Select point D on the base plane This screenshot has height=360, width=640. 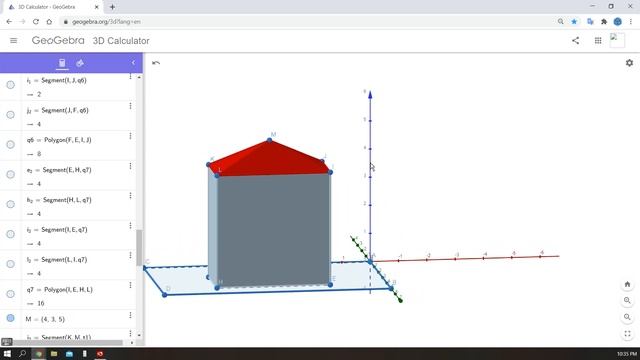point(164,295)
